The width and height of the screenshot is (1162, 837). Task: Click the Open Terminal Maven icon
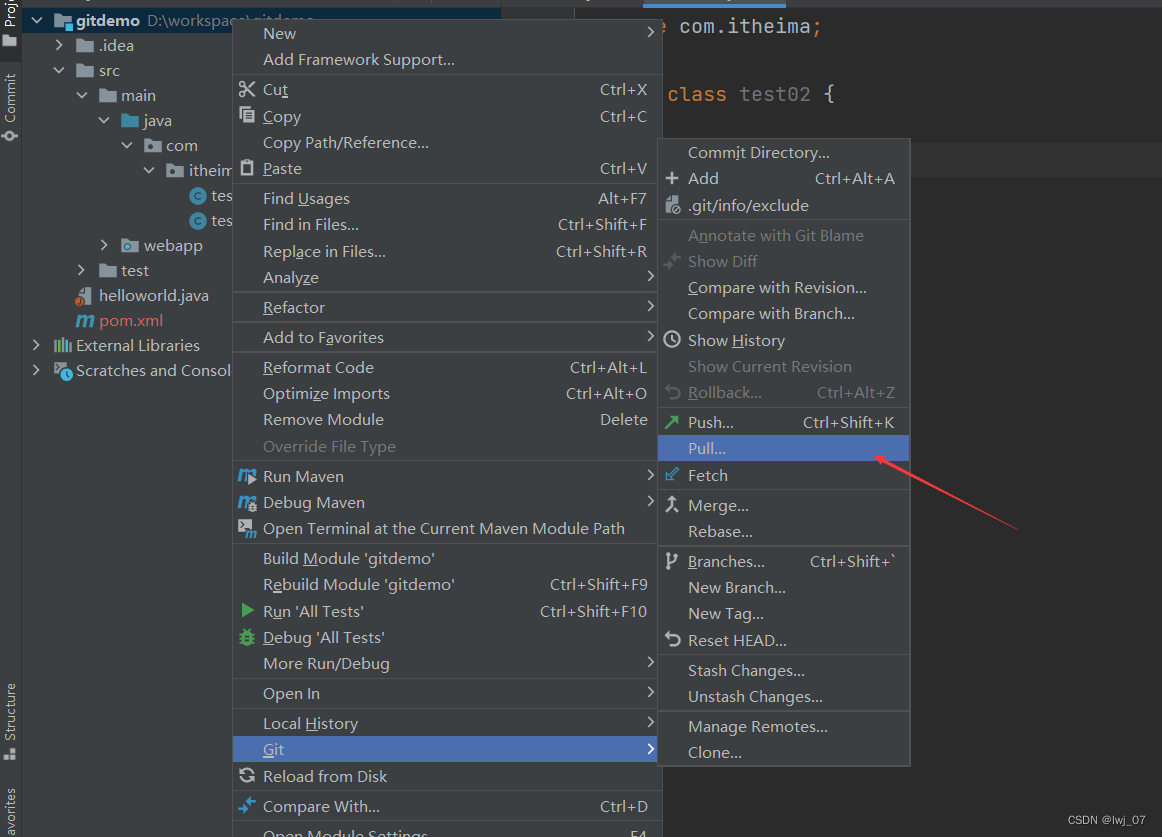(247, 528)
